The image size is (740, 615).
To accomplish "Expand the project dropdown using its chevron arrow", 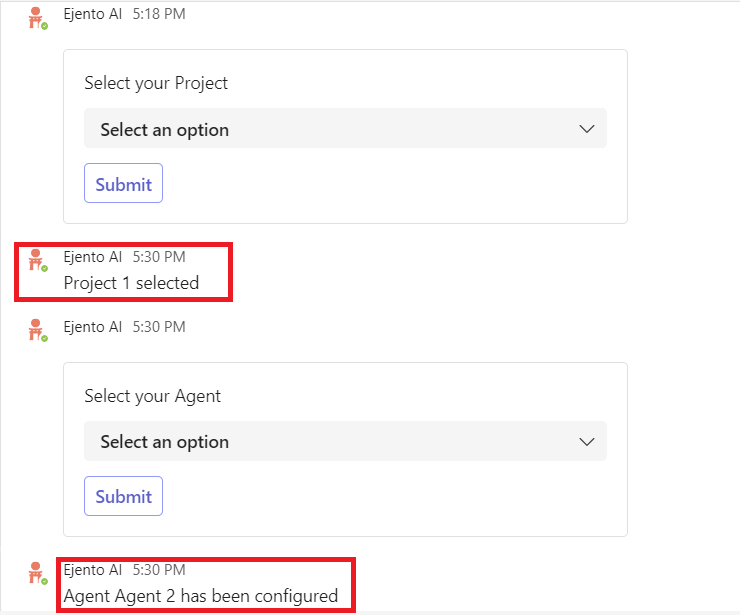I will 586,129.
